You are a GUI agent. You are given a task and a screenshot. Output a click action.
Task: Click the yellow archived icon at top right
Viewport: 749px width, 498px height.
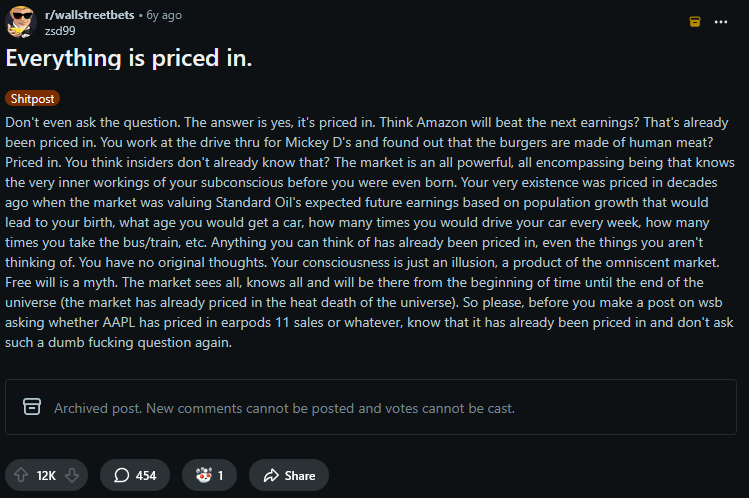(x=696, y=21)
